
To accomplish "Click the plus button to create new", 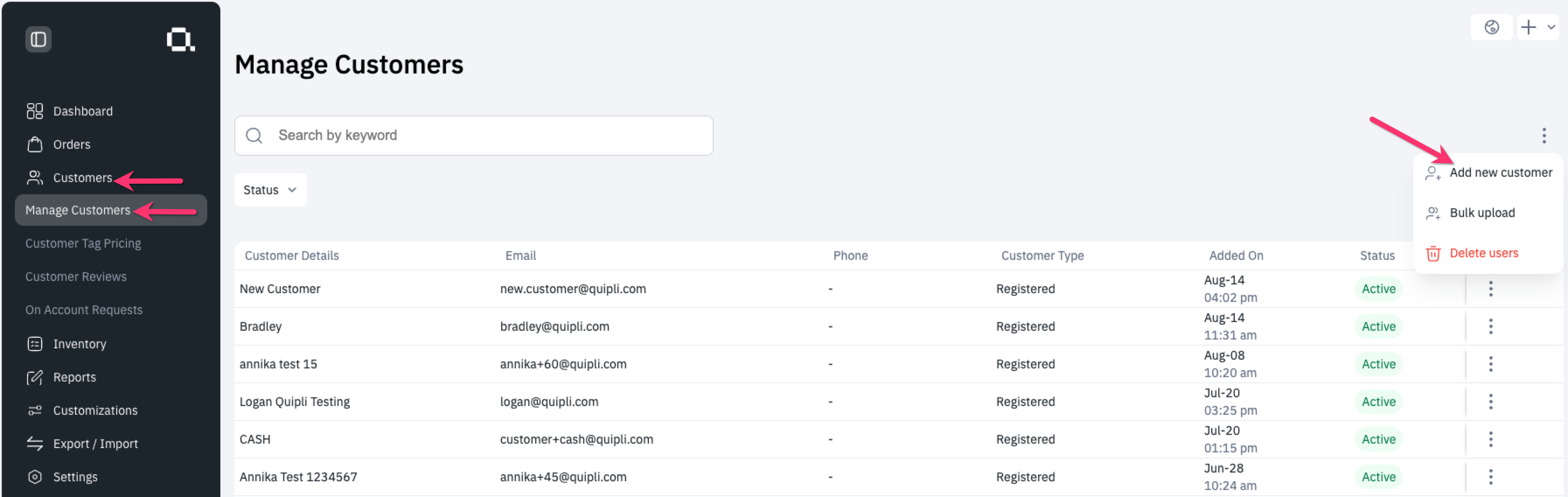I will 1530,27.
